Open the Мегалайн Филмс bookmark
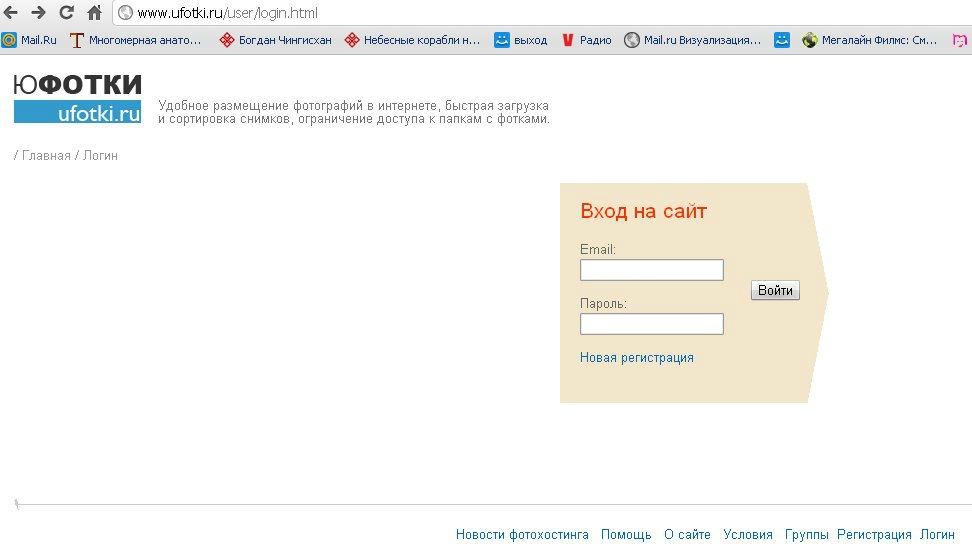 coord(870,41)
